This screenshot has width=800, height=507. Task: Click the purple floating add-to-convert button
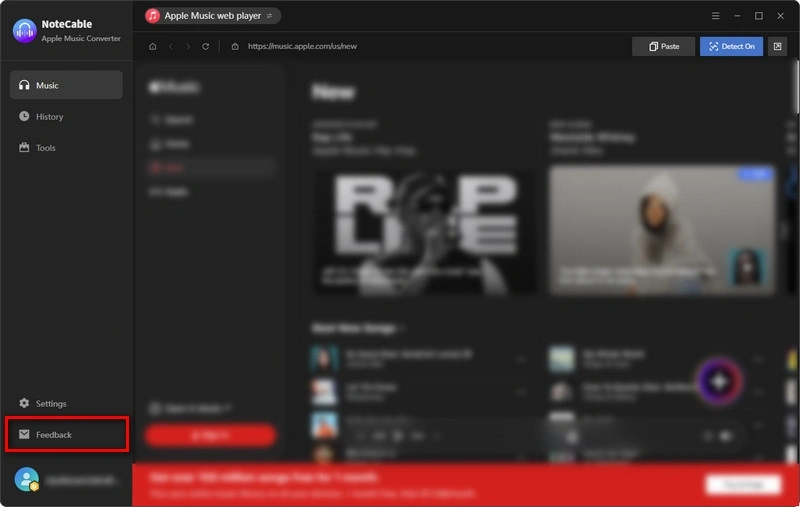[719, 381]
